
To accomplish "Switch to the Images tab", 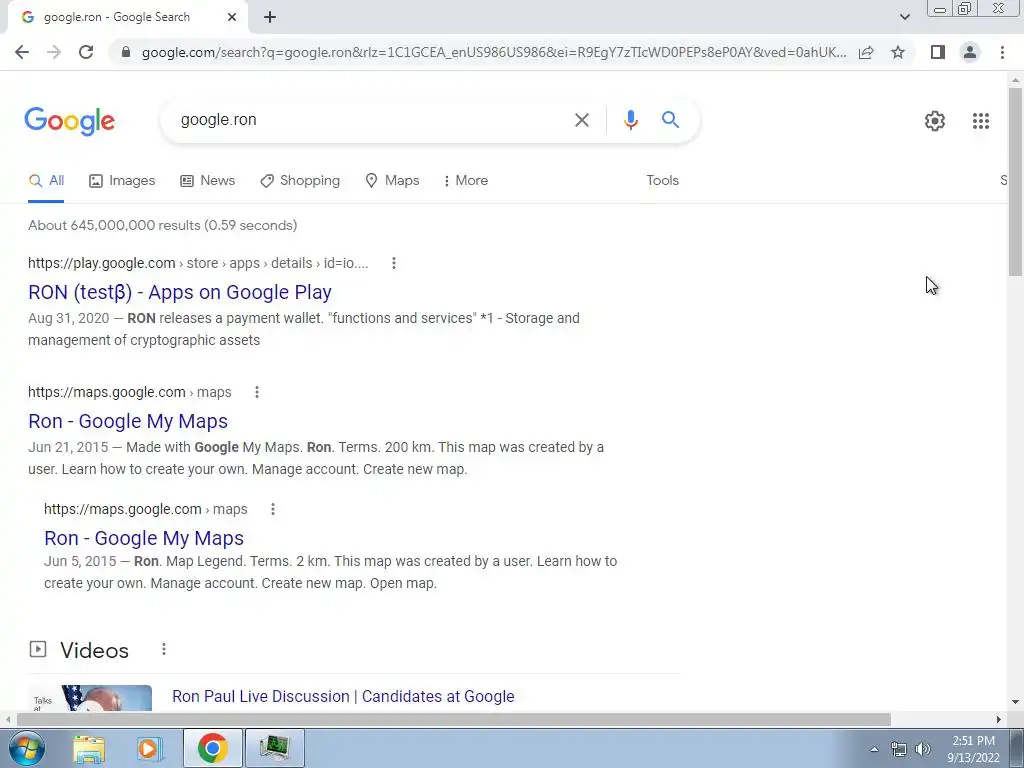I will coord(122,181).
